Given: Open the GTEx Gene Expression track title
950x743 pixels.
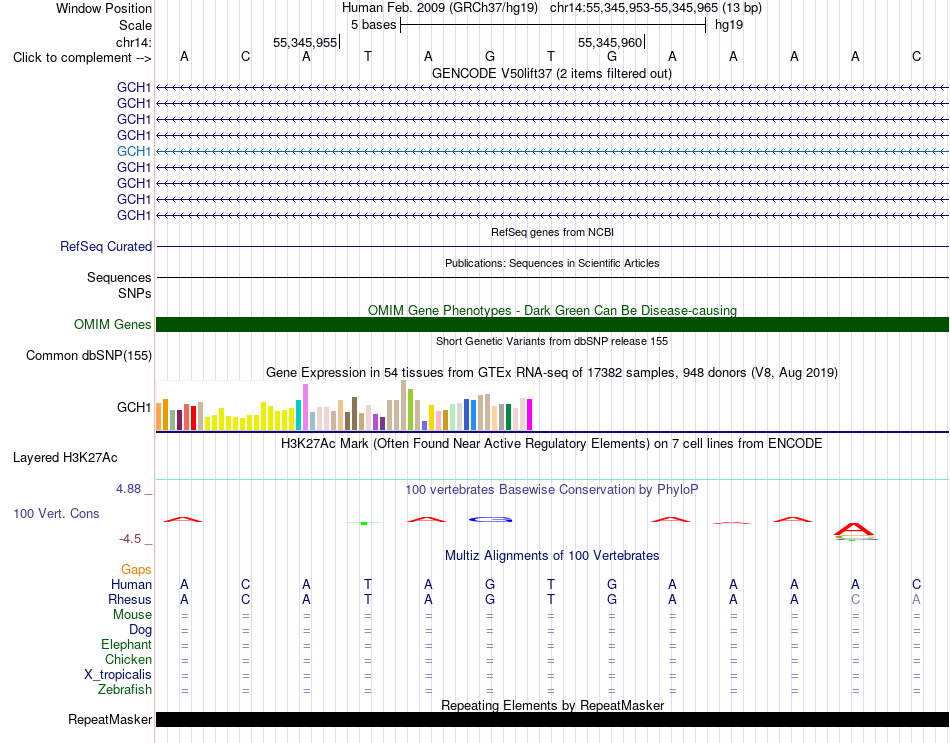Looking at the screenshot, I should [x=552, y=372].
